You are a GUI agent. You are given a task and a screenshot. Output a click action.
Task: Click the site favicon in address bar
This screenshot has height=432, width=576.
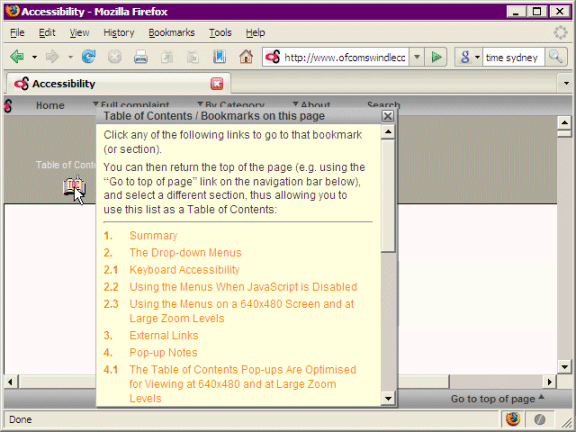tap(273, 57)
